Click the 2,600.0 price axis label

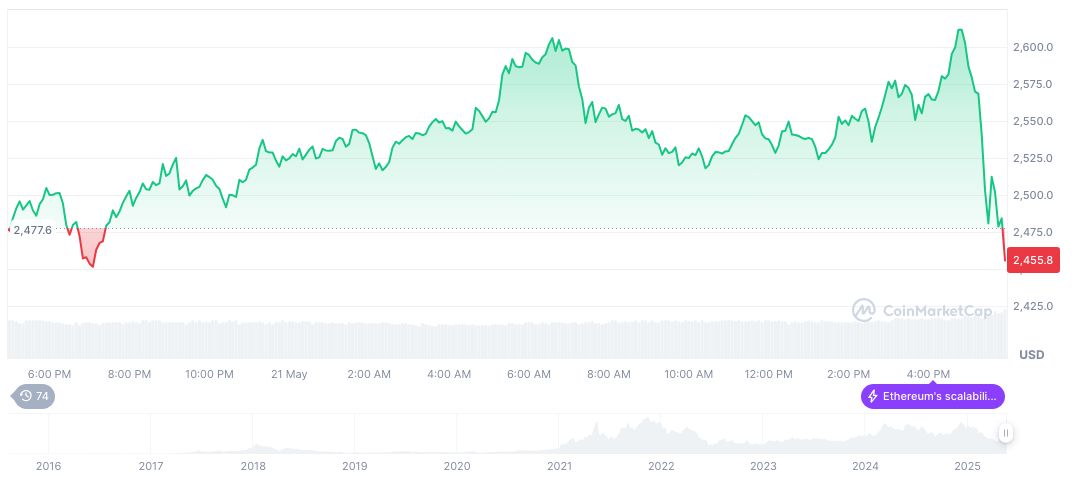[x=1034, y=47]
